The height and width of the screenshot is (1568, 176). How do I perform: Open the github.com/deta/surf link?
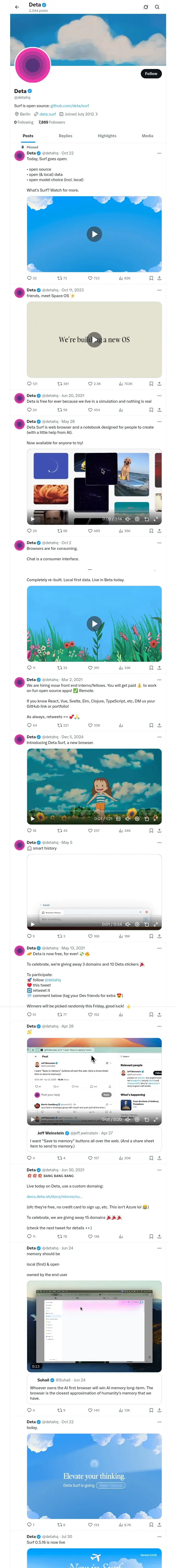point(70,105)
